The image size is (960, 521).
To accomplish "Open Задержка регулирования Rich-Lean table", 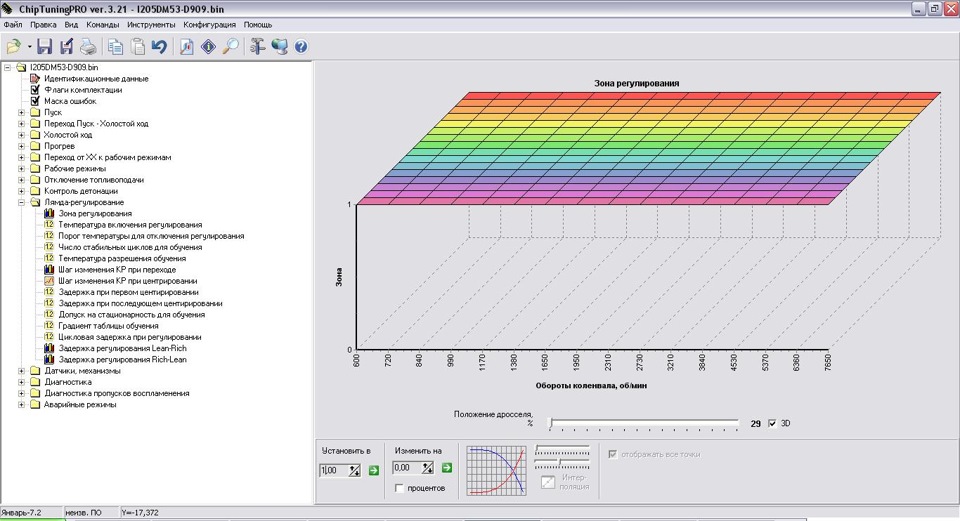I will coord(122,360).
